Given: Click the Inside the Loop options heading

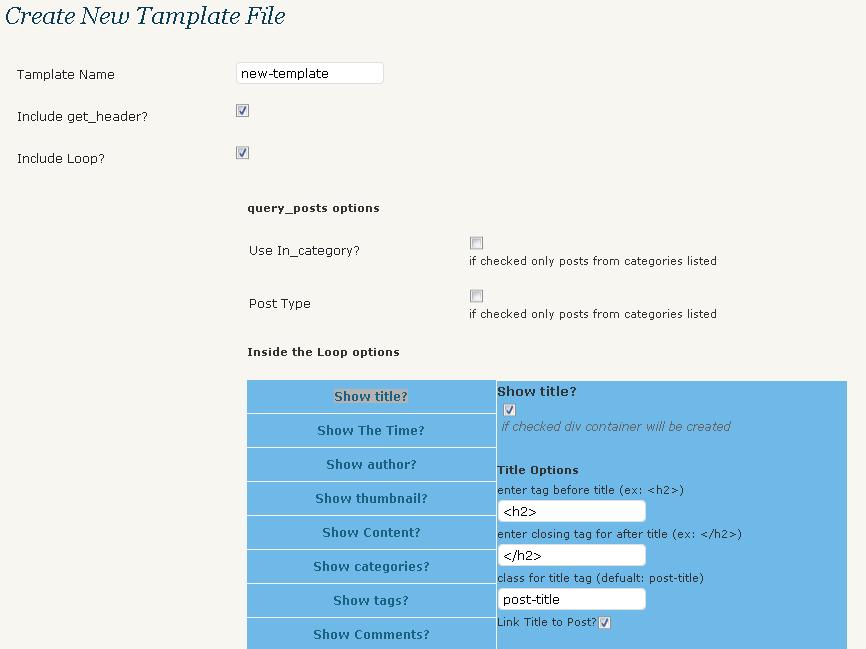Looking at the screenshot, I should click(323, 352).
